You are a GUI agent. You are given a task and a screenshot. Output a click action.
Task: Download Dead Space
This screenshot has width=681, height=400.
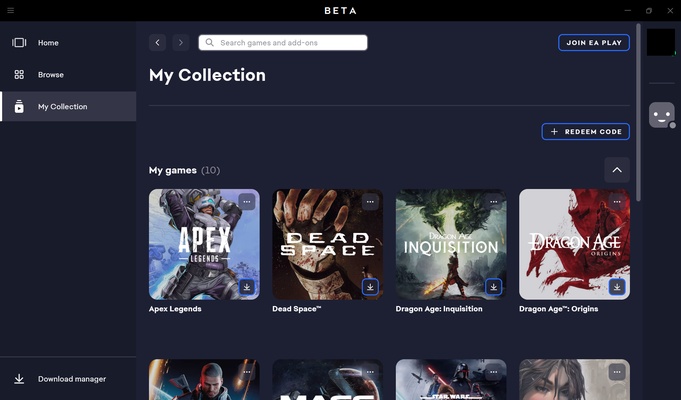pos(370,287)
